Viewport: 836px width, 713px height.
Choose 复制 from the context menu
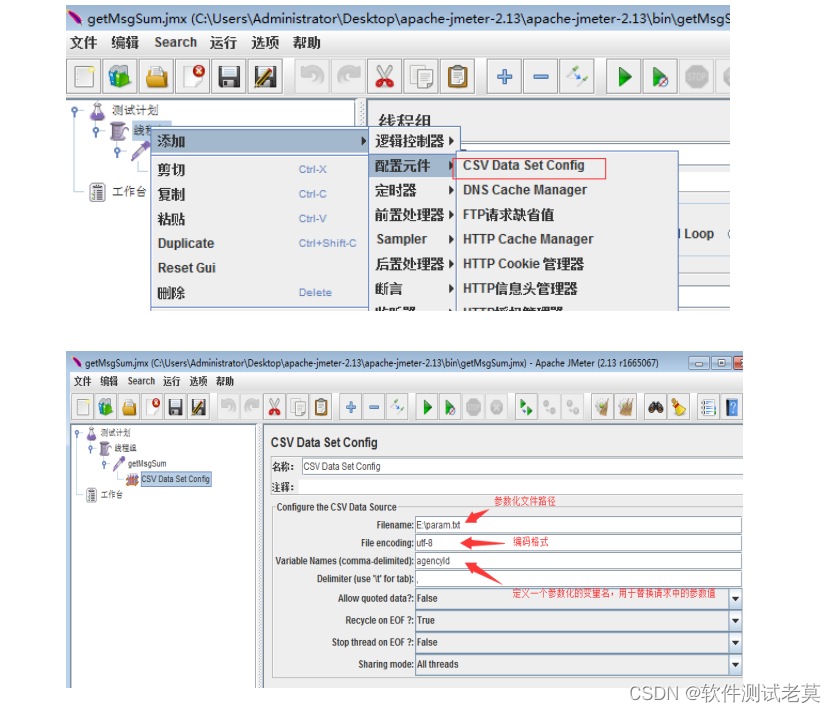coord(260,194)
